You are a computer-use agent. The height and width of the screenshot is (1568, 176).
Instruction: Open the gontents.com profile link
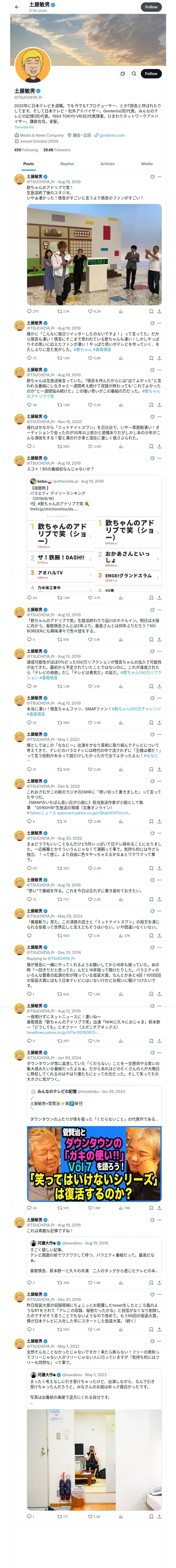112,135
